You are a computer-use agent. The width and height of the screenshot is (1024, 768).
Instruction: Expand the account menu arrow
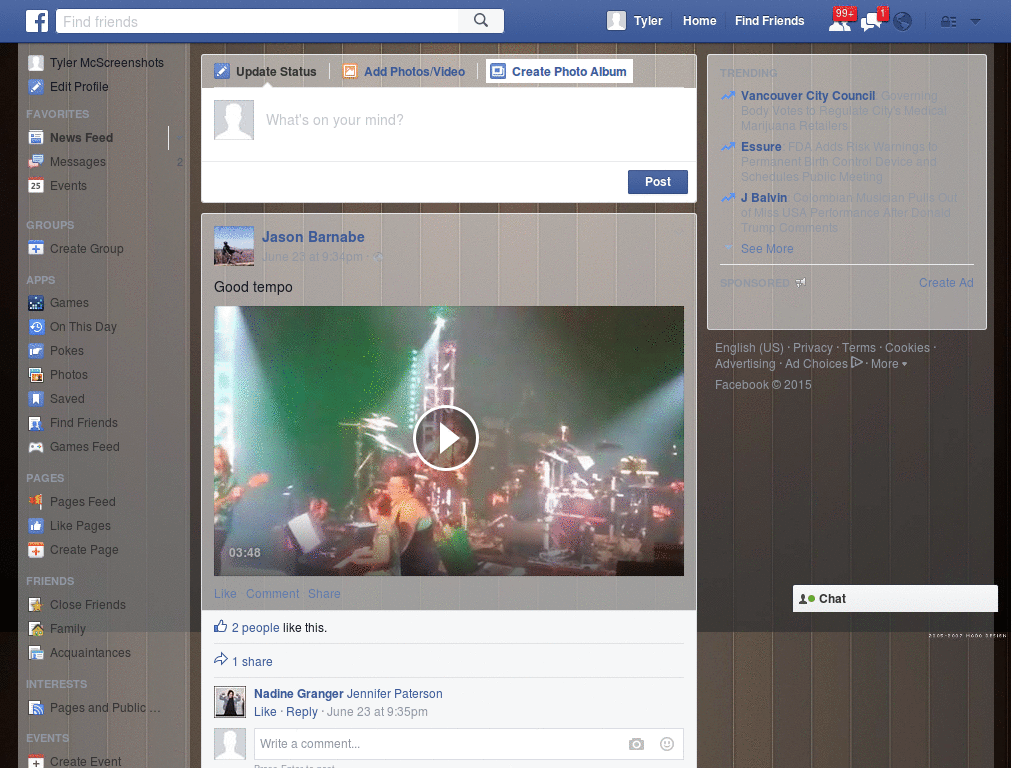975,22
